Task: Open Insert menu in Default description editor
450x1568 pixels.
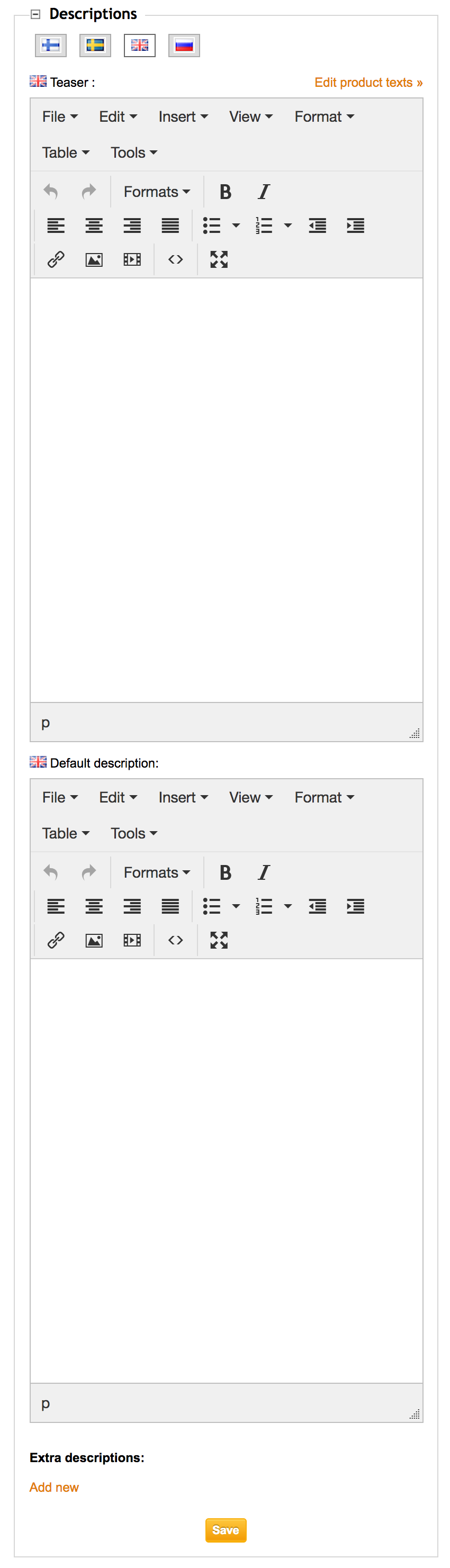Action: tap(183, 797)
